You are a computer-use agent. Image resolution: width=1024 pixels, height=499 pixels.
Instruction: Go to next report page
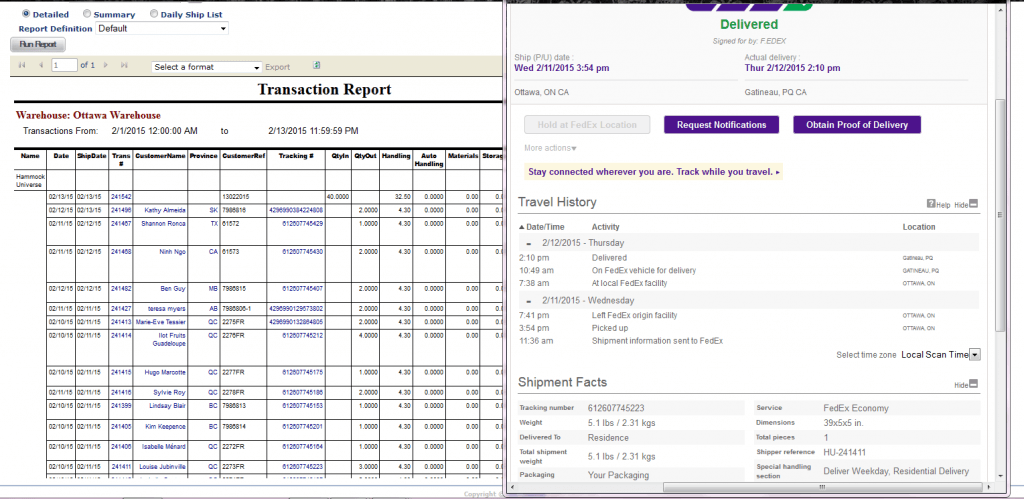tap(106, 65)
